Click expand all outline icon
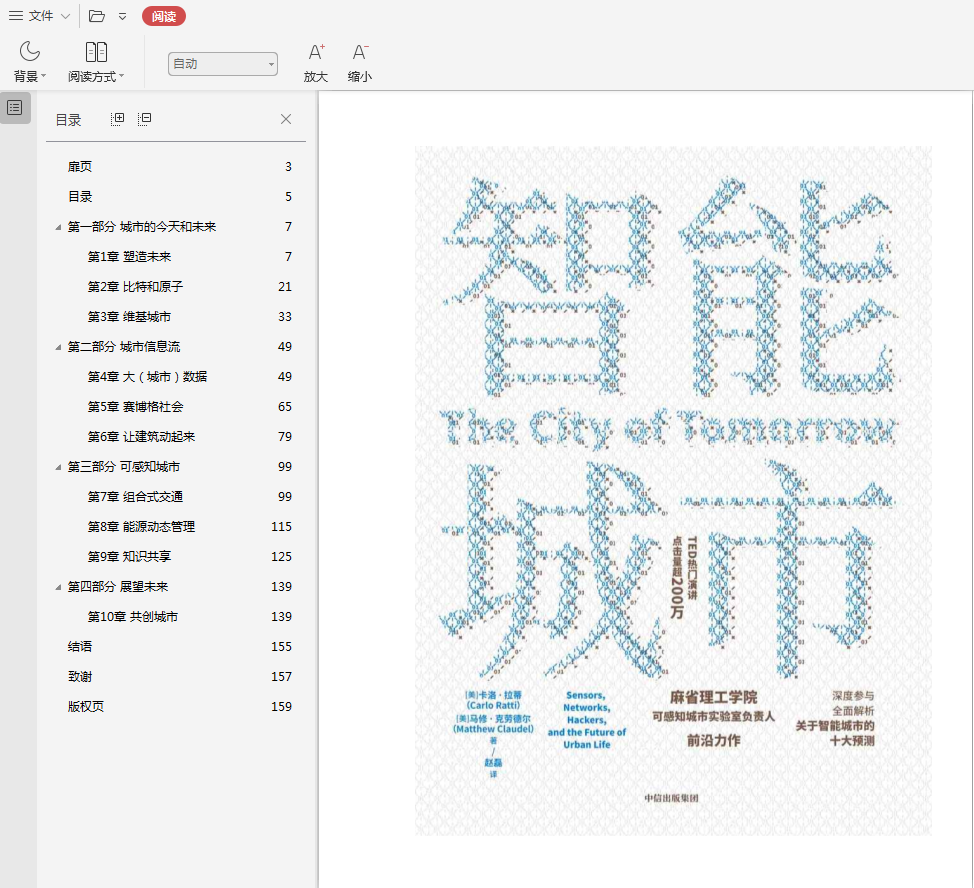 (117, 119)
